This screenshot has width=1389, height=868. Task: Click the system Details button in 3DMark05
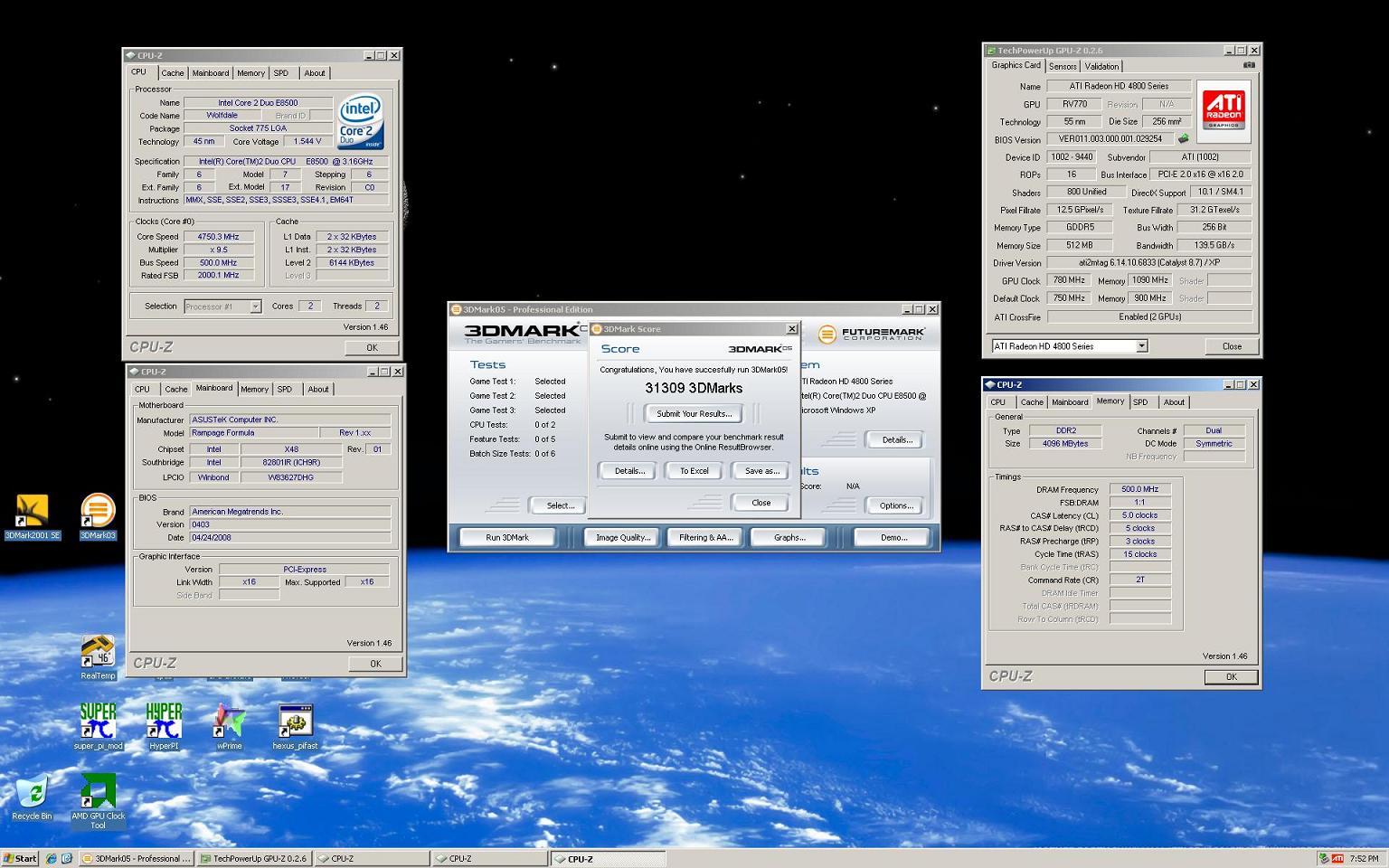click(x=896, y=439)
